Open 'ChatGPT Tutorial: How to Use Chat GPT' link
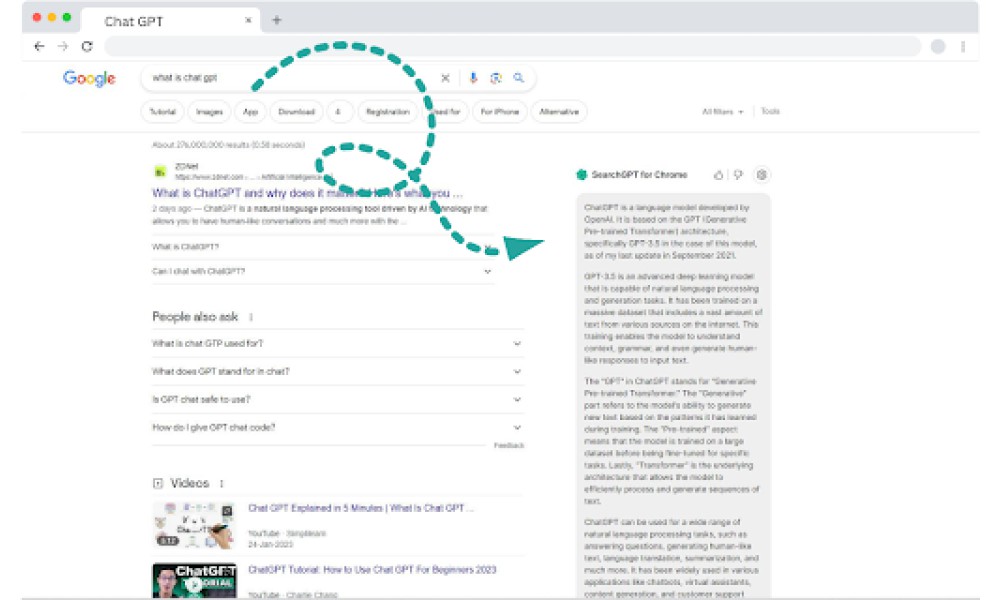This screenshot has height=600, width=1000. pos(372,570)
